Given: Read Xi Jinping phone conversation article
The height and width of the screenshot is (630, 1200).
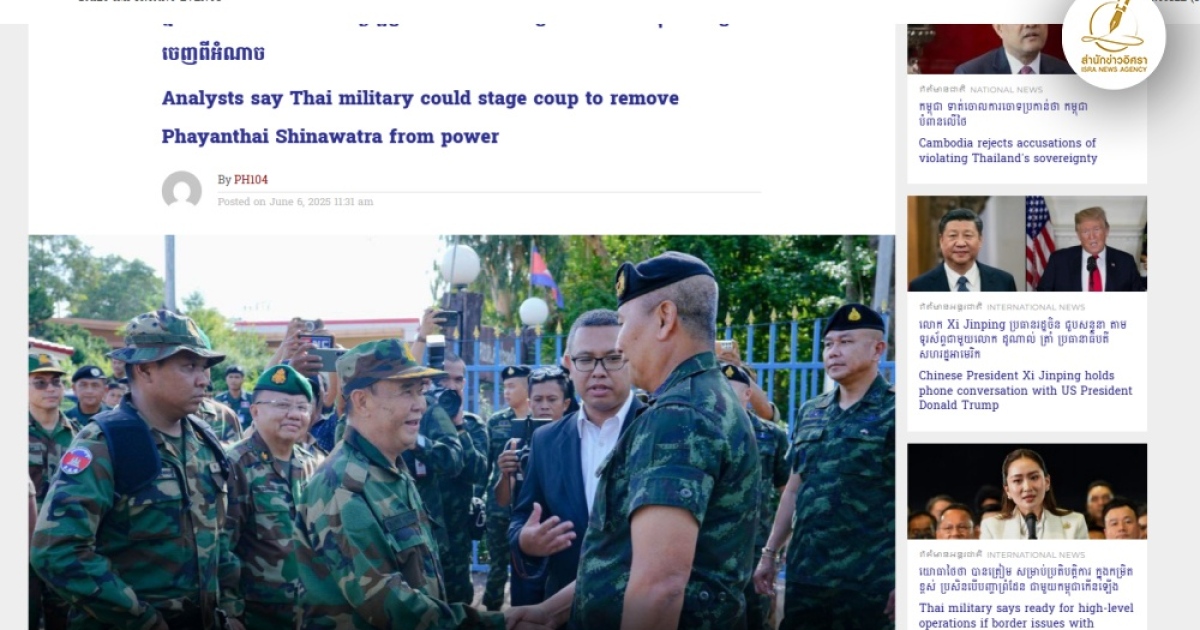Looking at the screenshot, I should click(1026, 390).
